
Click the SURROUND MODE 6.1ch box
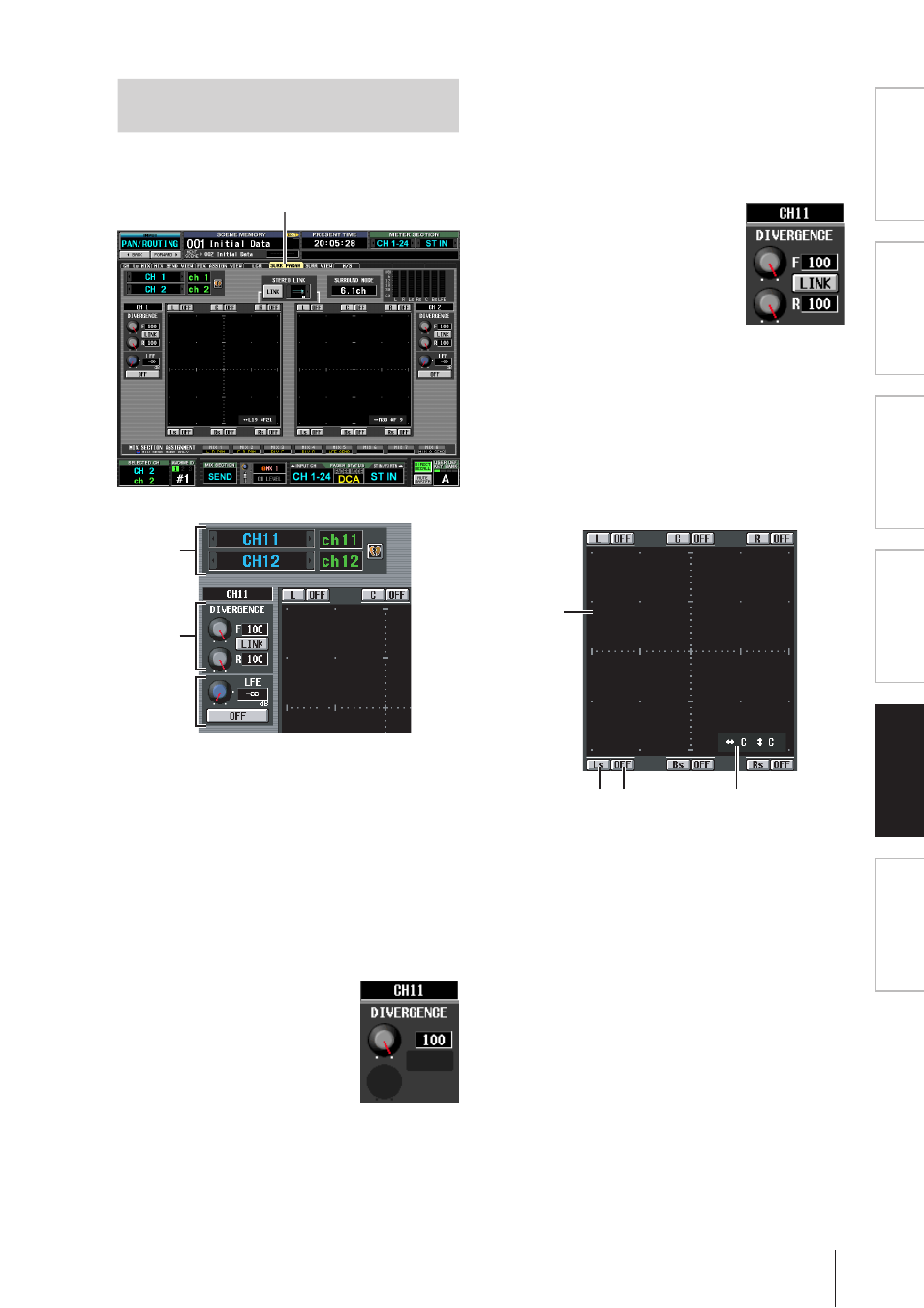[x=354, y=291]
